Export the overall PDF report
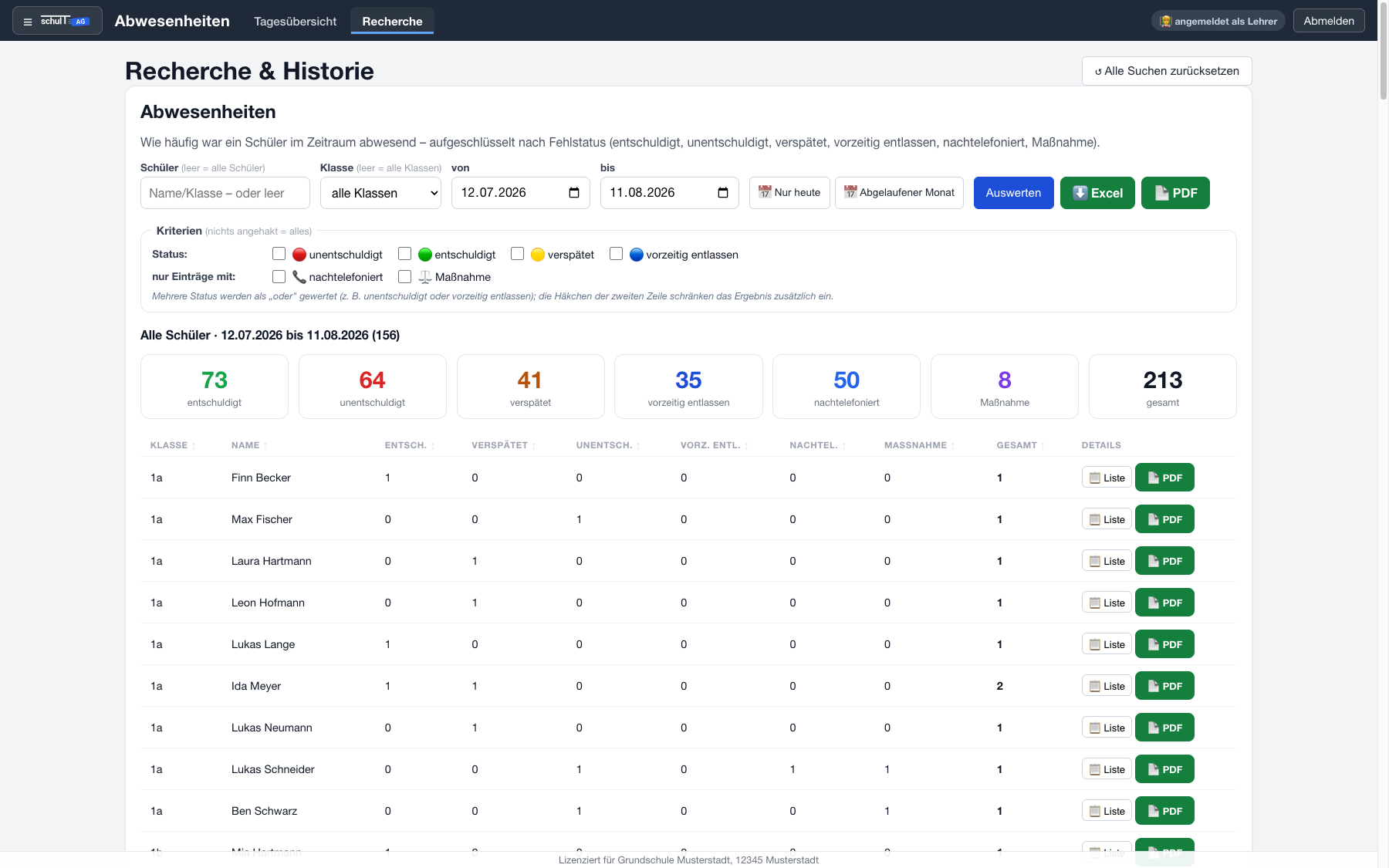 click(x=1175, y=193)
